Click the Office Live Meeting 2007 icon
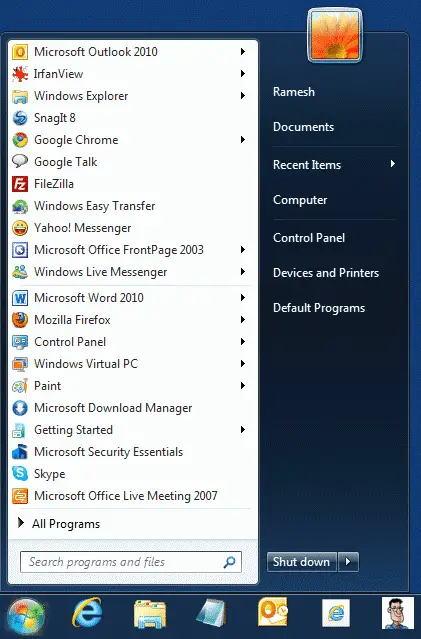 pyautogui.click(x=20, y=496)
